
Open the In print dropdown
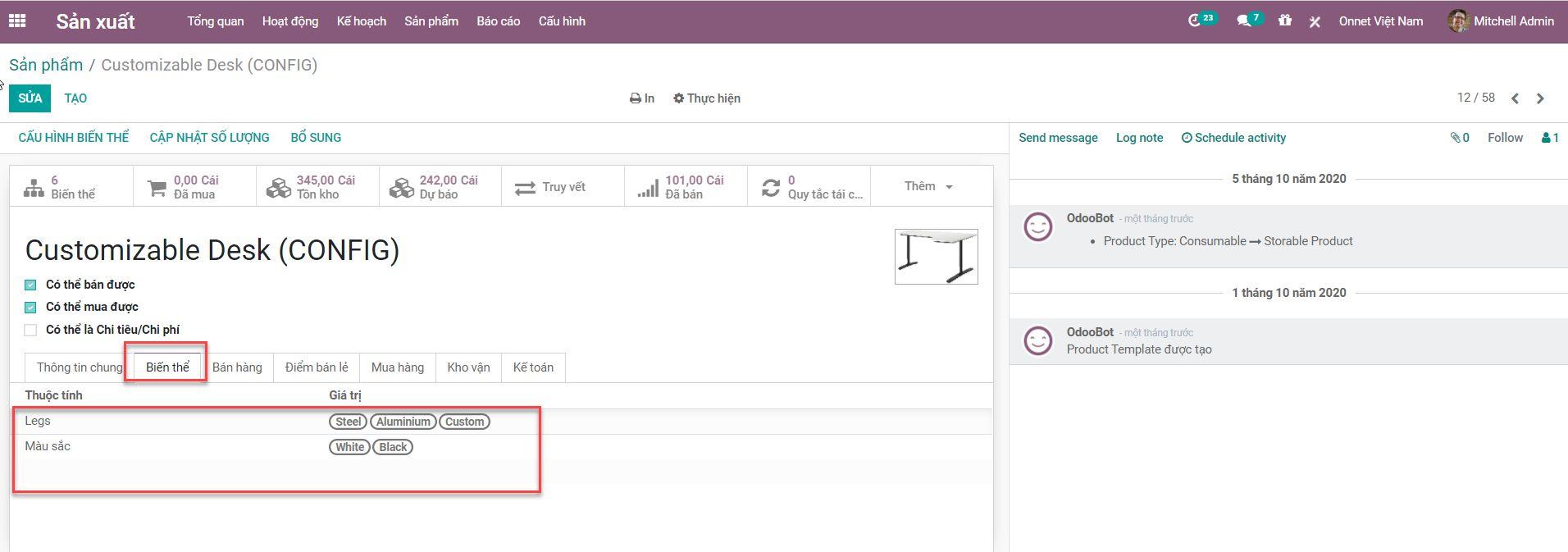click(641, 98)
